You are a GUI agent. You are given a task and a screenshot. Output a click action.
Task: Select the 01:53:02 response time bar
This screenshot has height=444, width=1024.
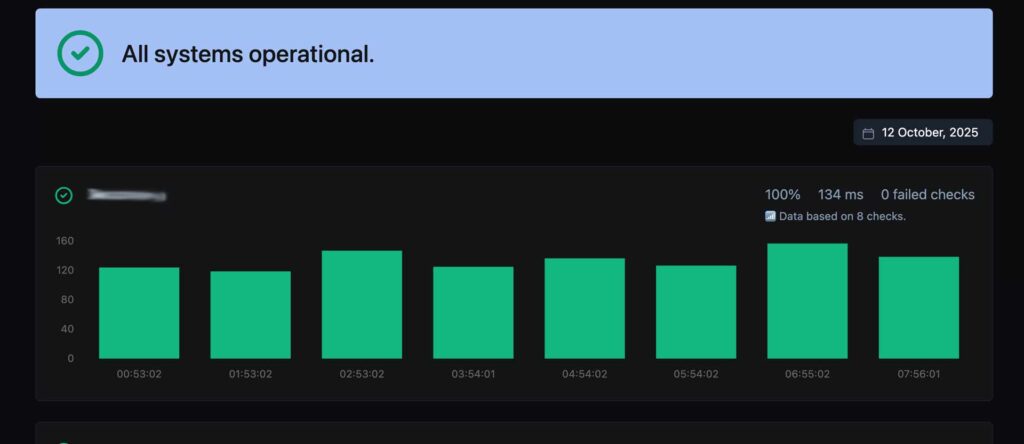(250, 315)
